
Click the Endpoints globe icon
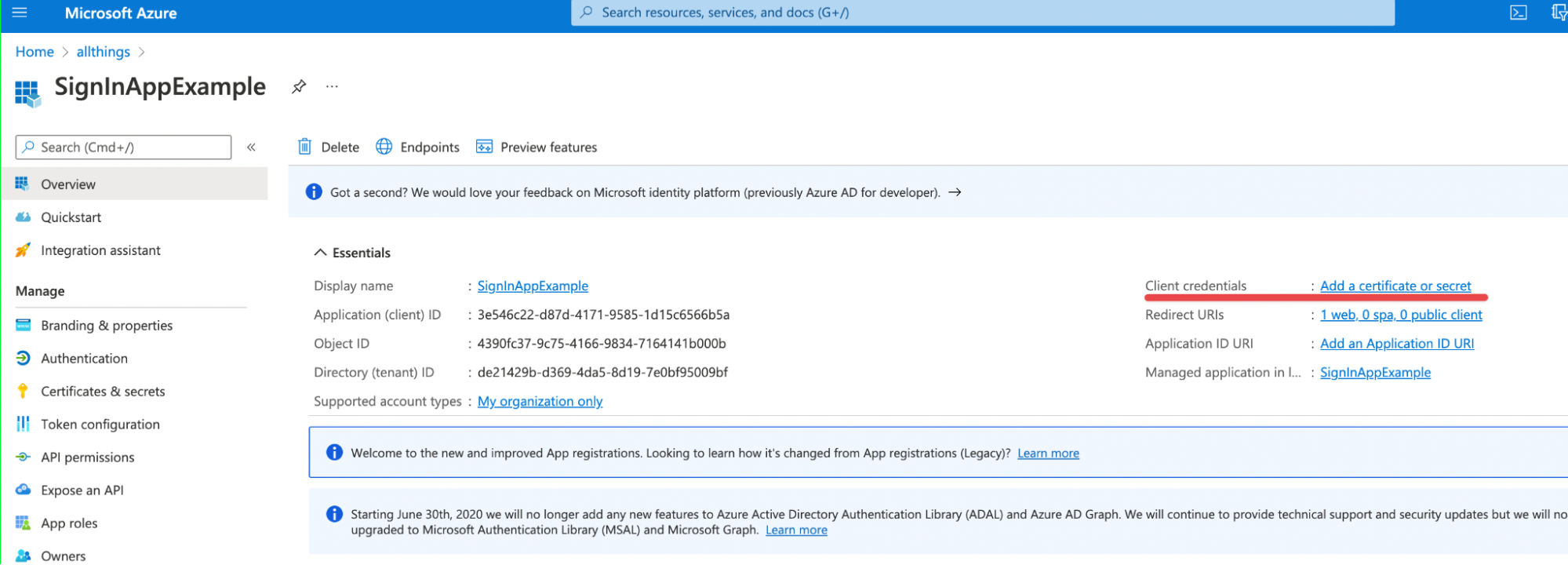point(384,147)
